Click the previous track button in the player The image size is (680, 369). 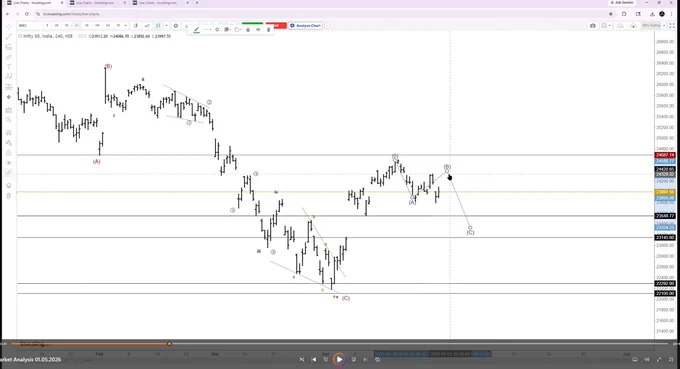[314, 359]
